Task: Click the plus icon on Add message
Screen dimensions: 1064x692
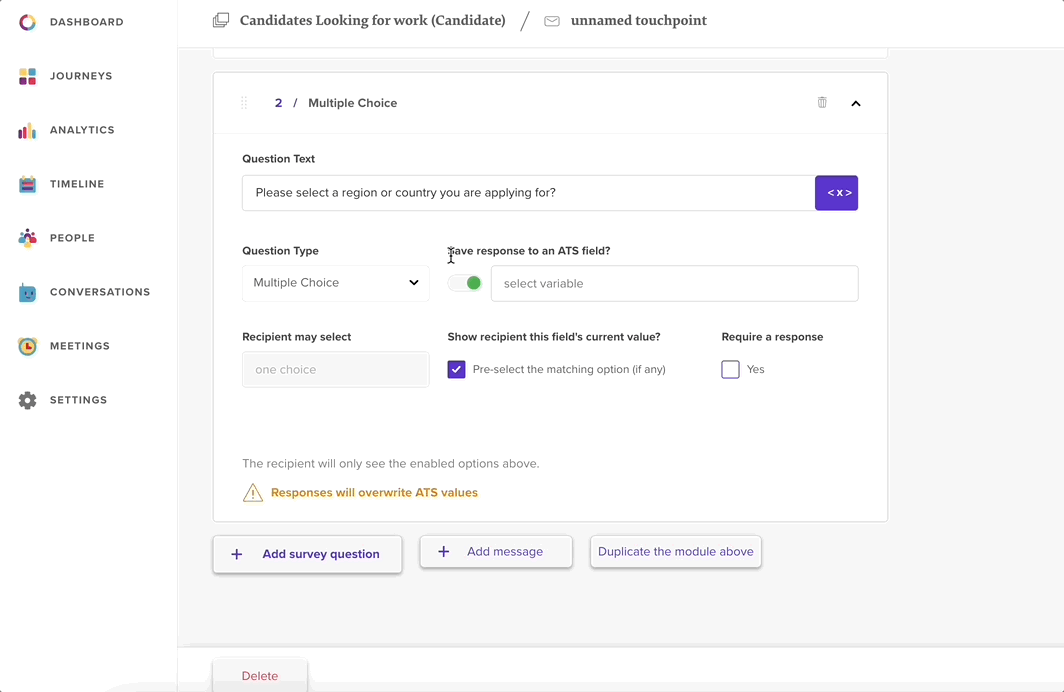Action: pos(443,552)
